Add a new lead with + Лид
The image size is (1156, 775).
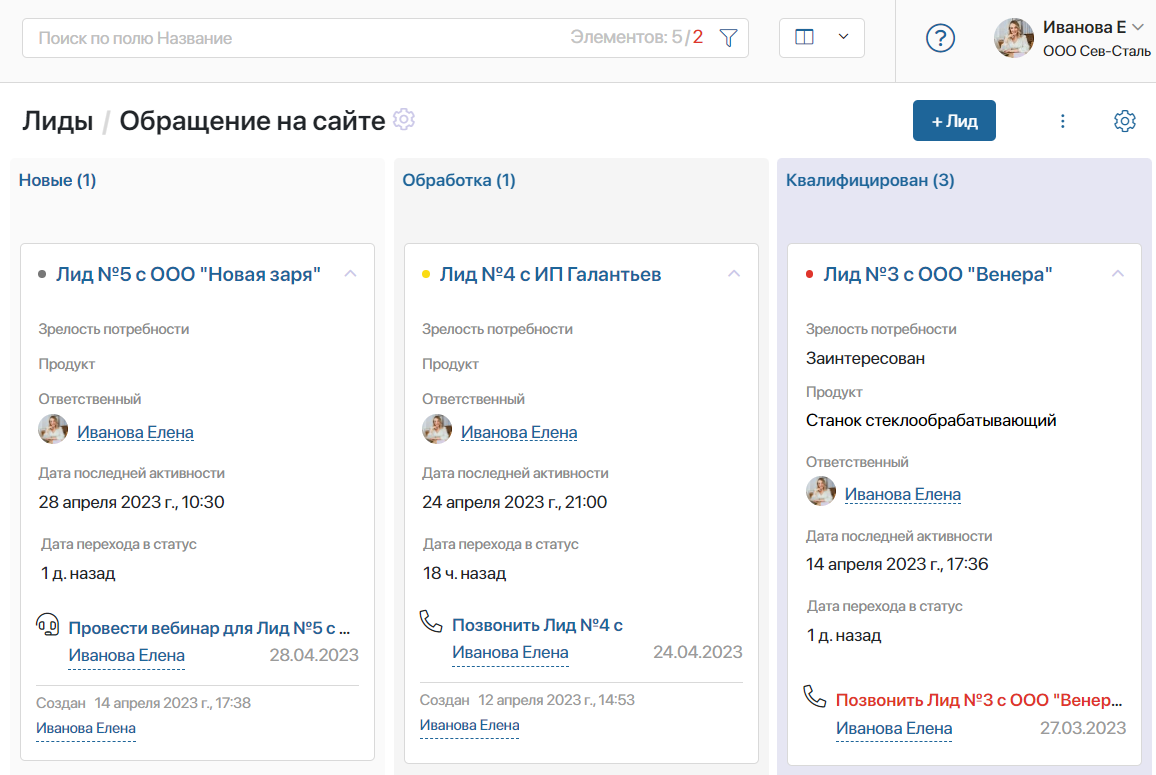tap(954, 121)
